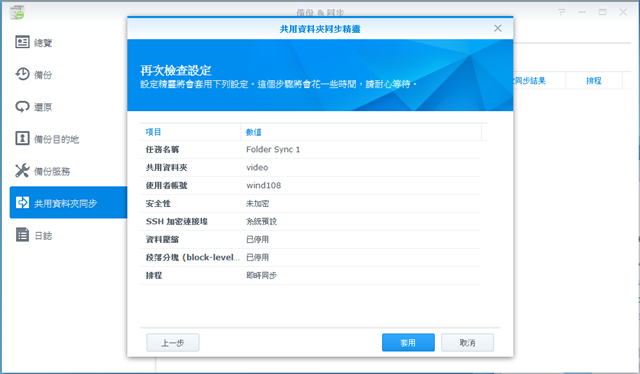Select the 段落分塊 (block-level row label

tap(193, 257)
